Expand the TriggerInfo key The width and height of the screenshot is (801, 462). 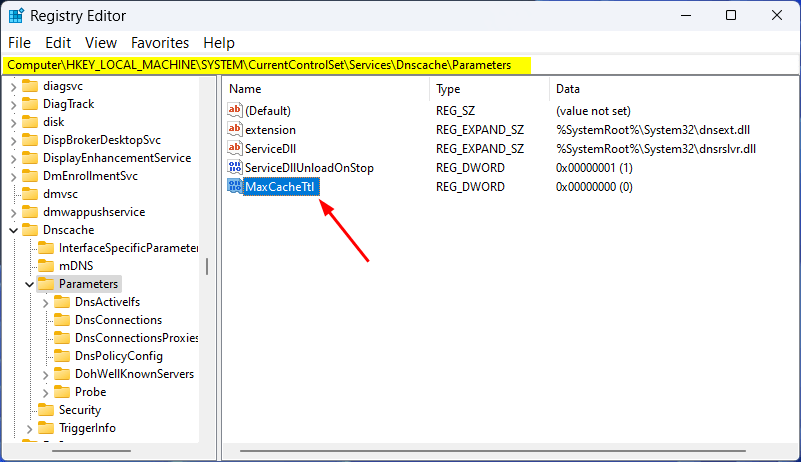(30, 429)
